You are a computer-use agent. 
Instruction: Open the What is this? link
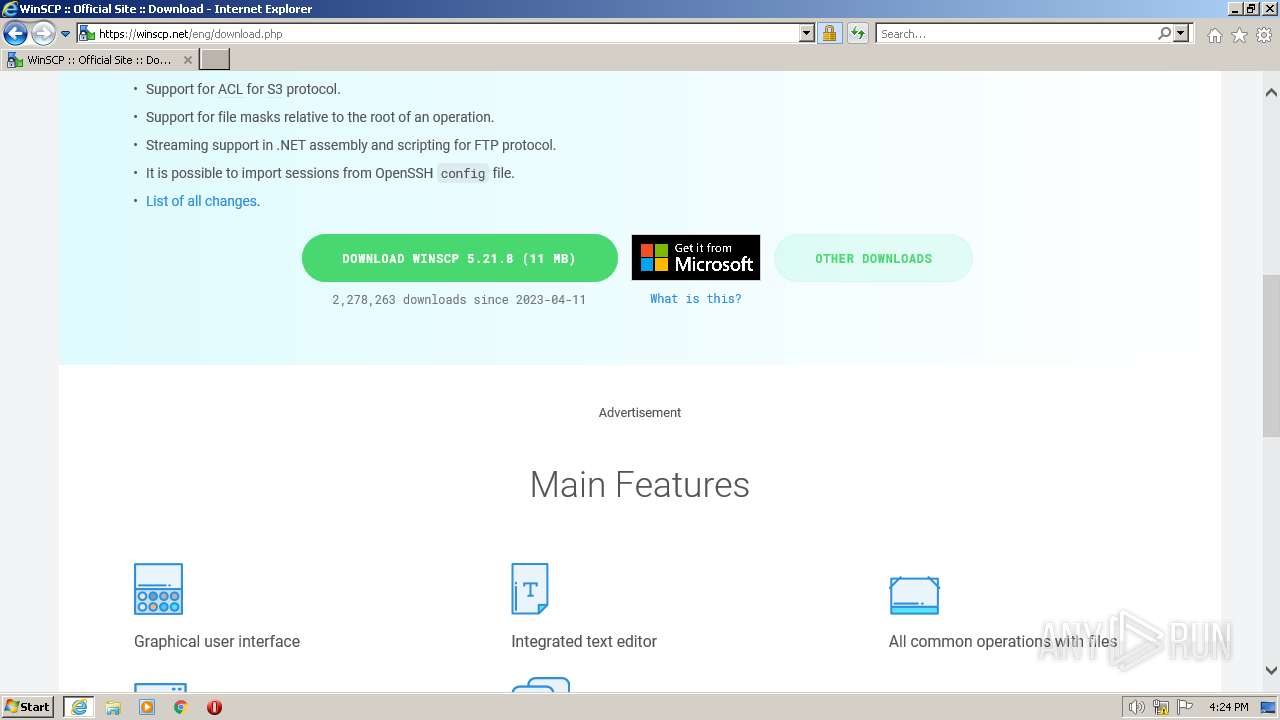[696, 298]
